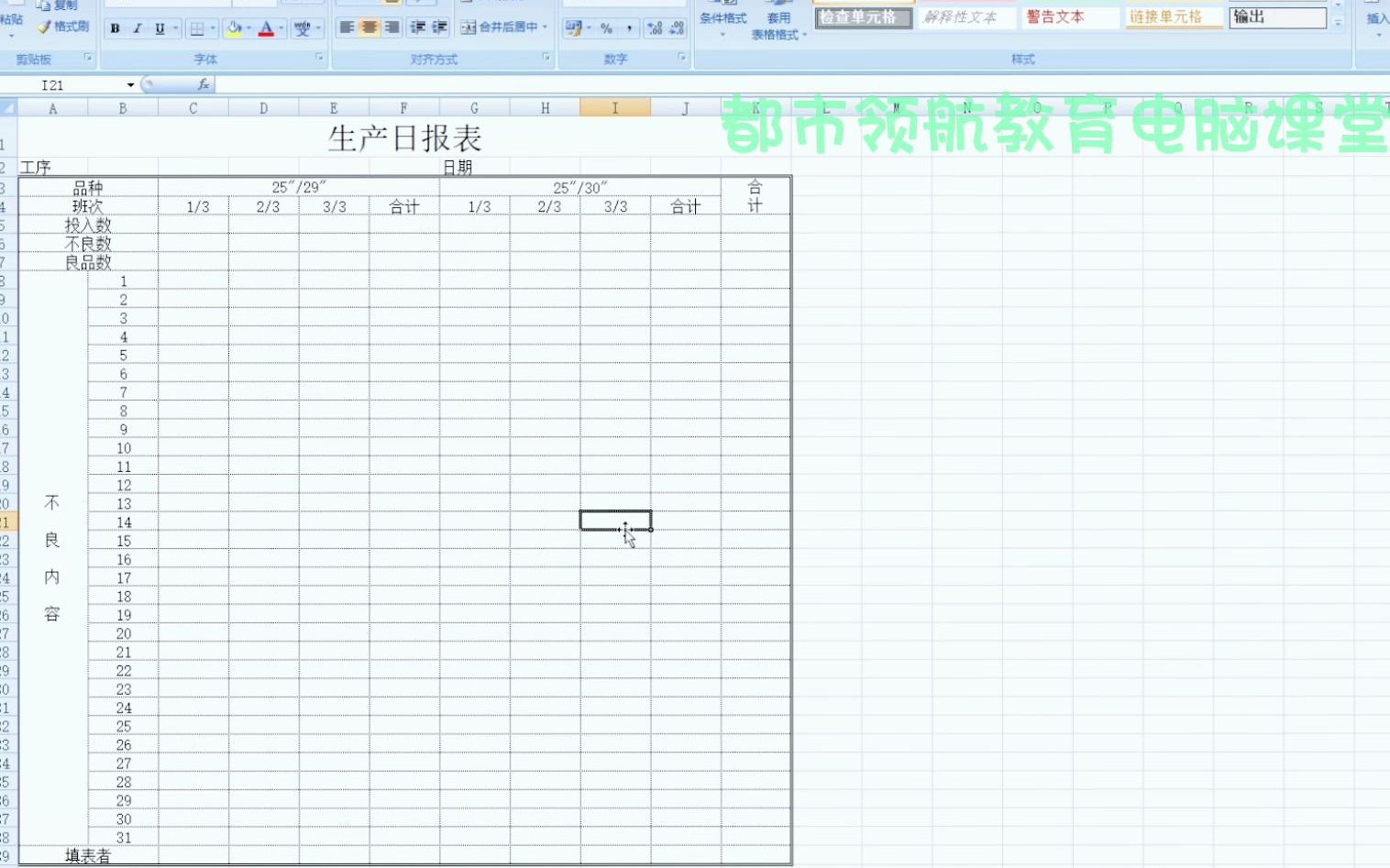Select column I header
The image size is (1390, 868).
tap(615, 108)
